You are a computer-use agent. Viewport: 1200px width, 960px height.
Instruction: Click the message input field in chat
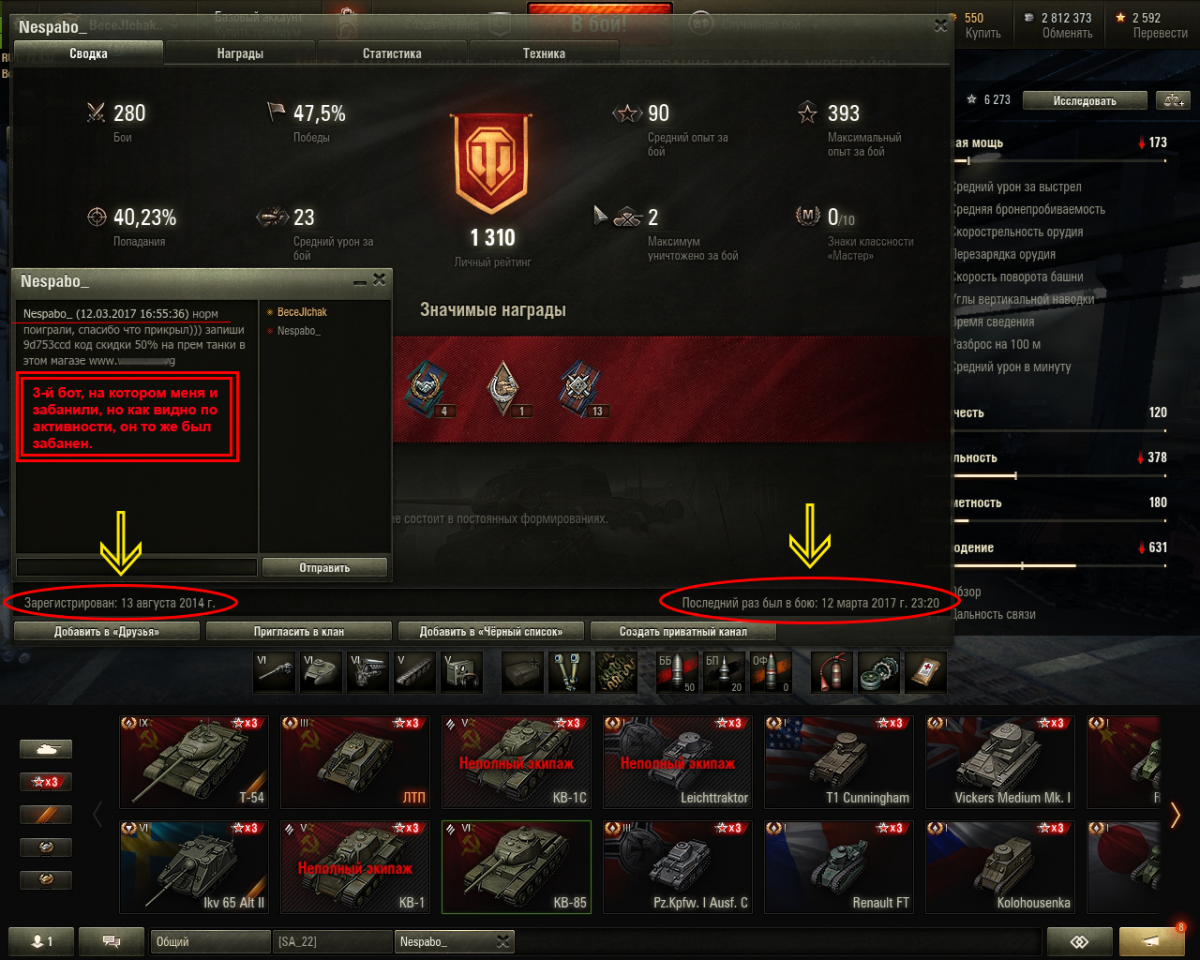(137, 567)
